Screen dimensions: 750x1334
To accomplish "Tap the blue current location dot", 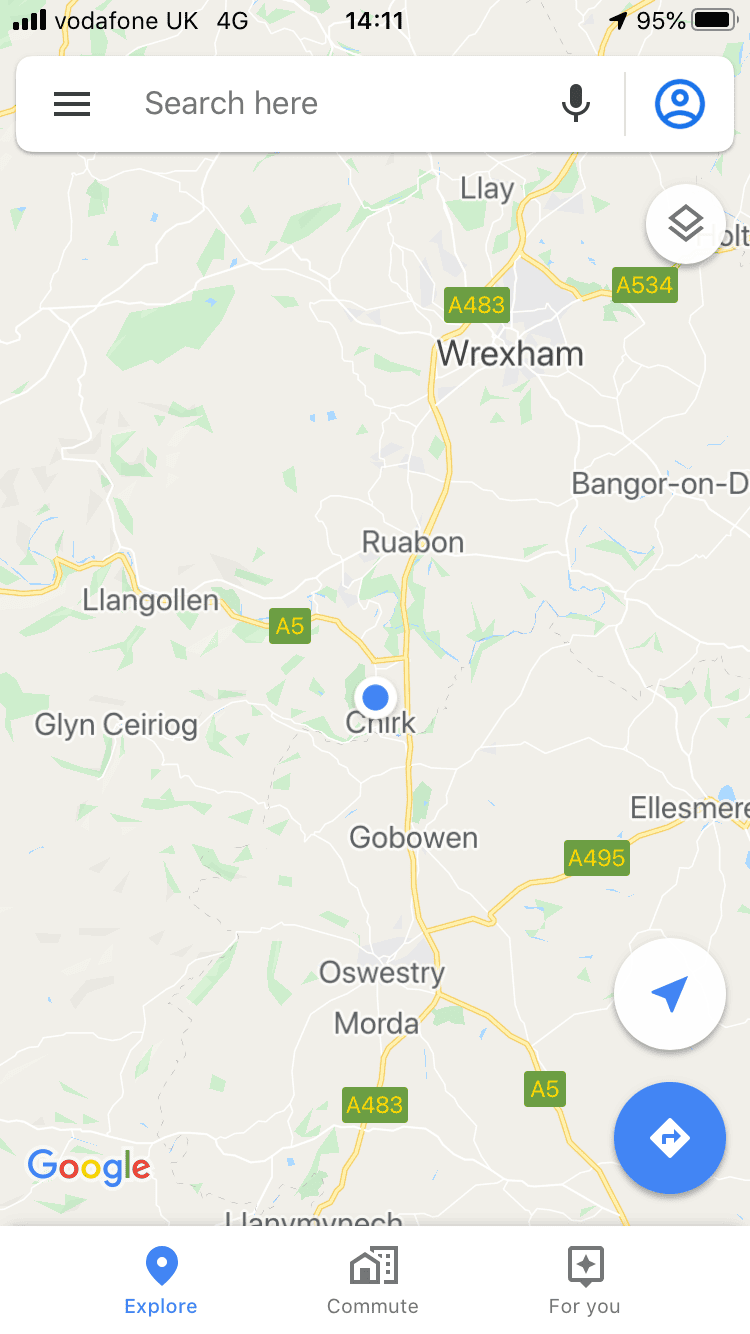I will pos(376,696).
